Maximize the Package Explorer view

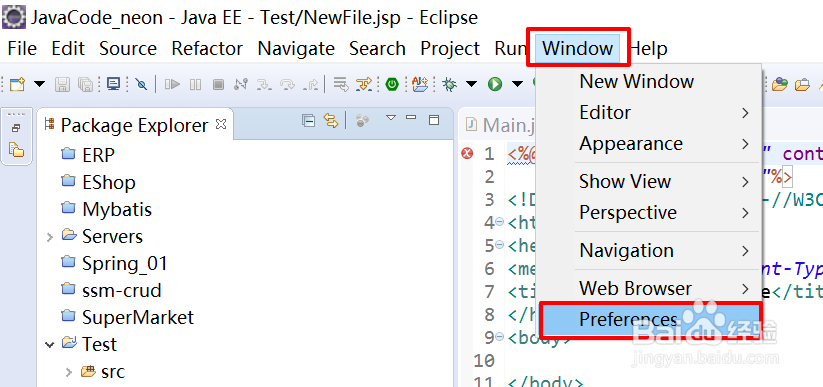point(434,120)
